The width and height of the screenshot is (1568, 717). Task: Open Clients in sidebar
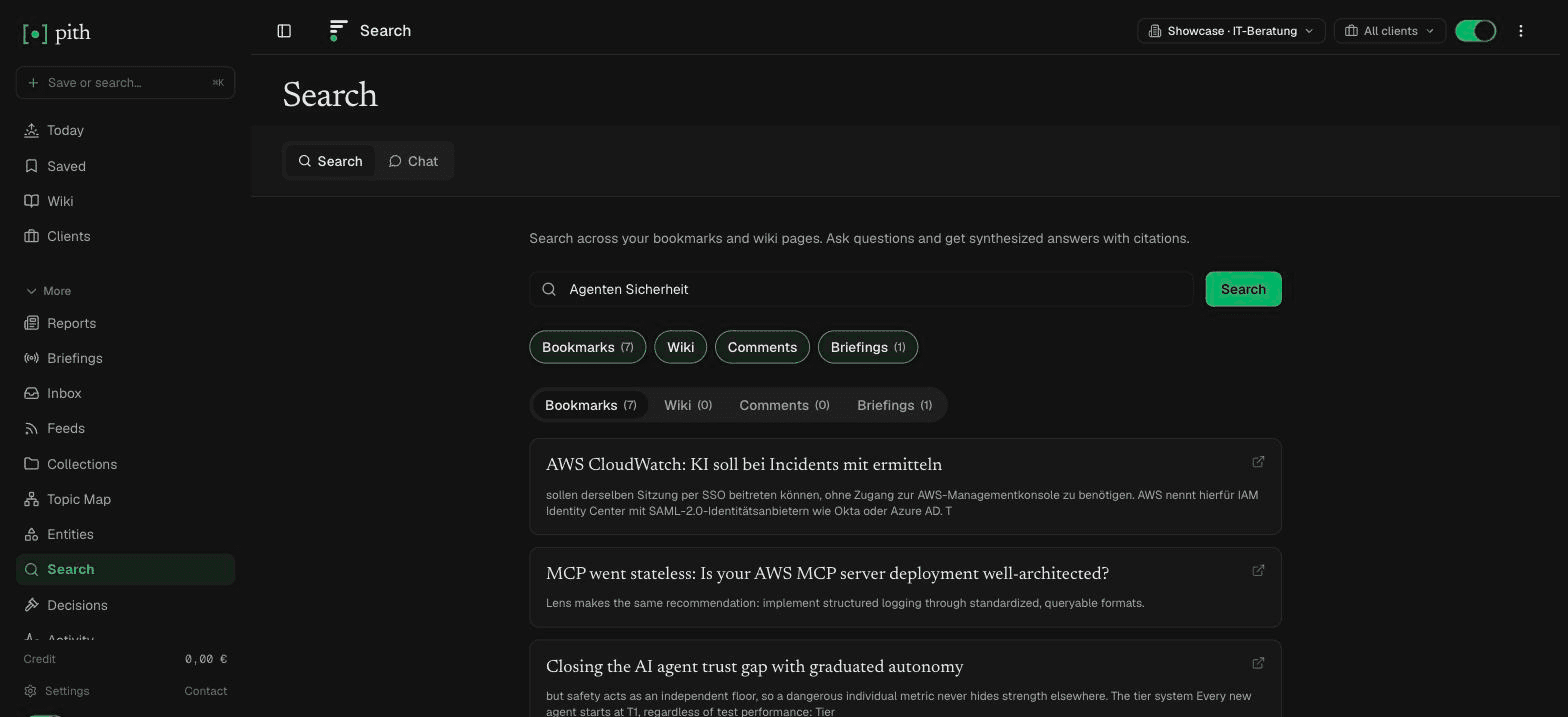(x=125, y=236)
